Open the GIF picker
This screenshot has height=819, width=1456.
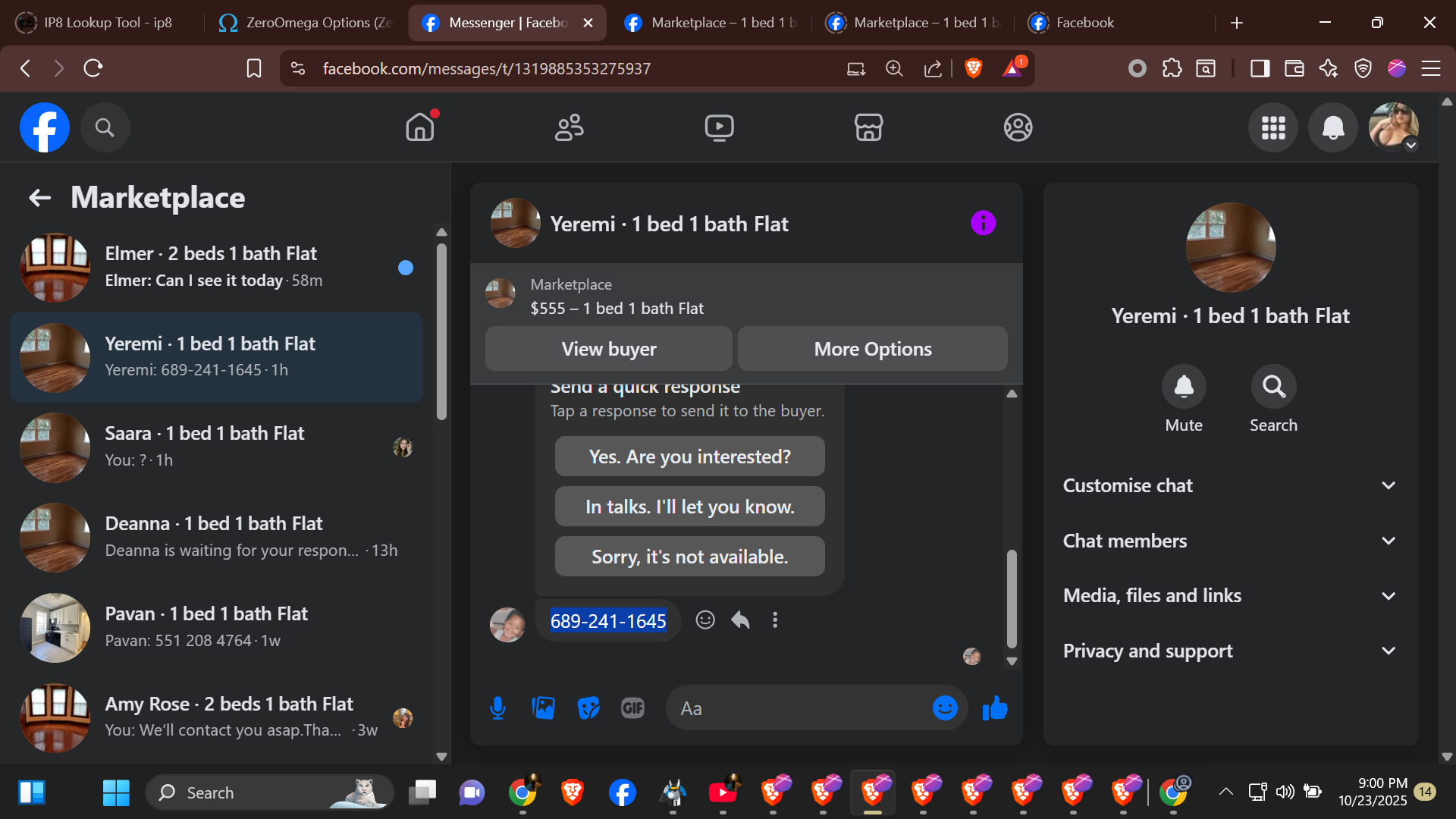point(632,708)
